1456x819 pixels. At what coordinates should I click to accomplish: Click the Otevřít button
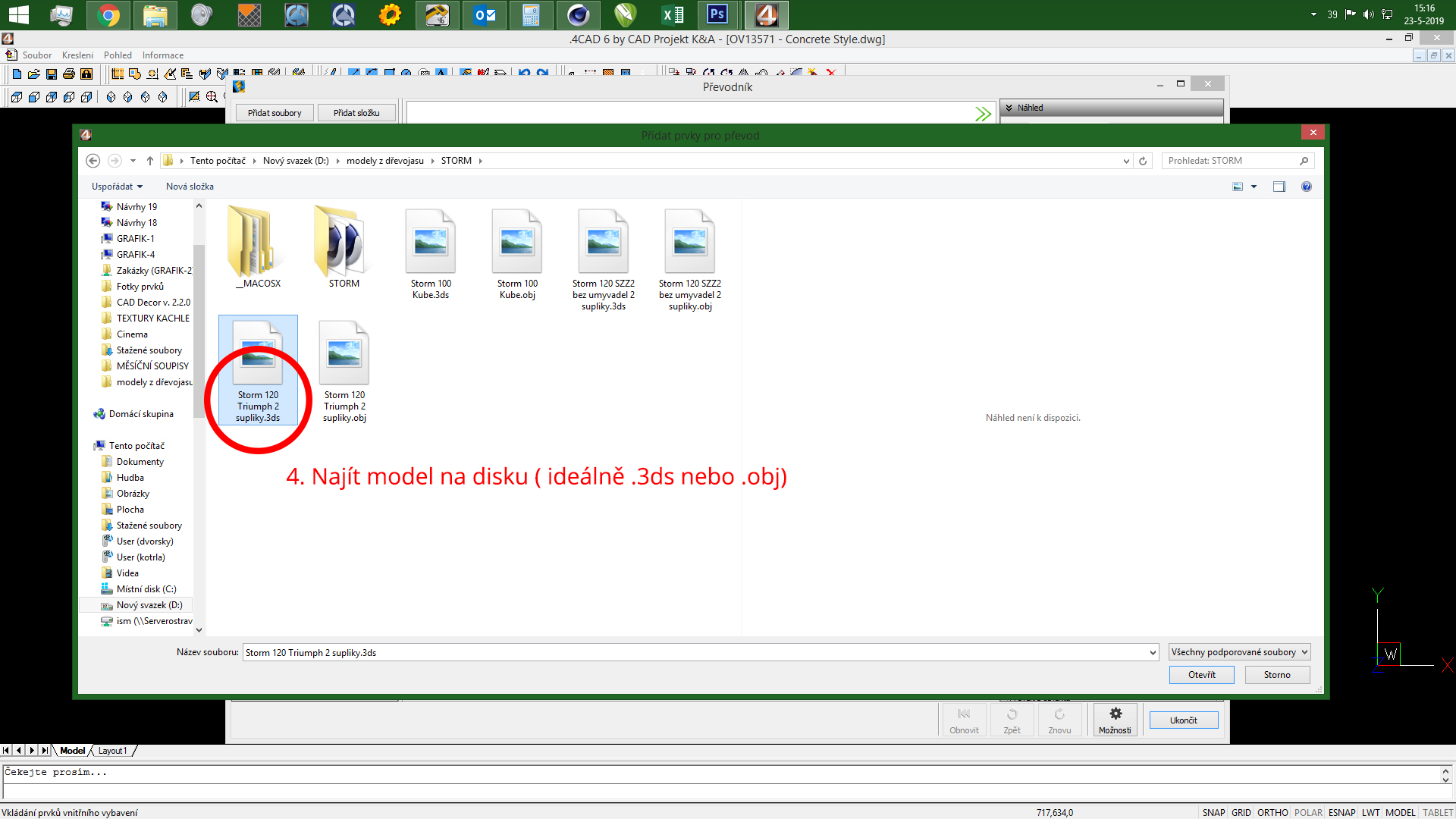(1201, 675)
